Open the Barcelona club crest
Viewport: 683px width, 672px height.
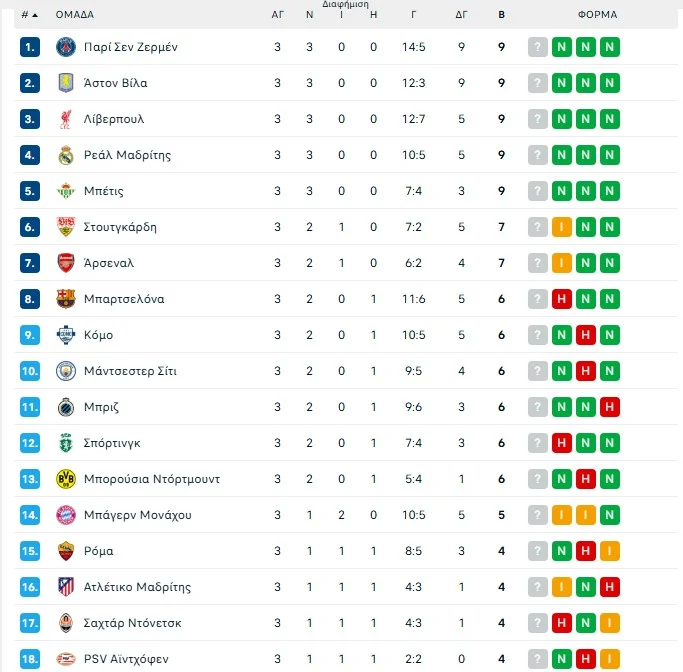pos(66,299)
